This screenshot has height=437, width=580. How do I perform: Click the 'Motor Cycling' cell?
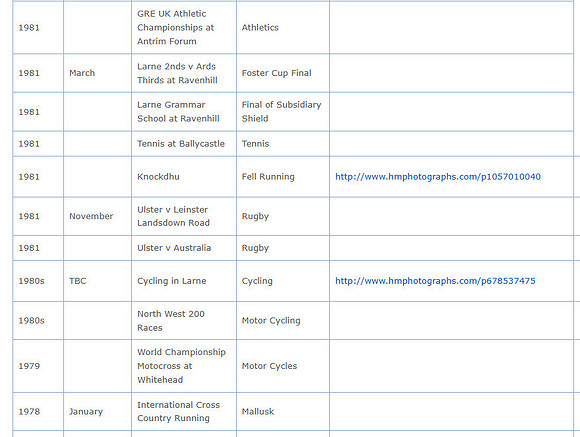[283, 320]
